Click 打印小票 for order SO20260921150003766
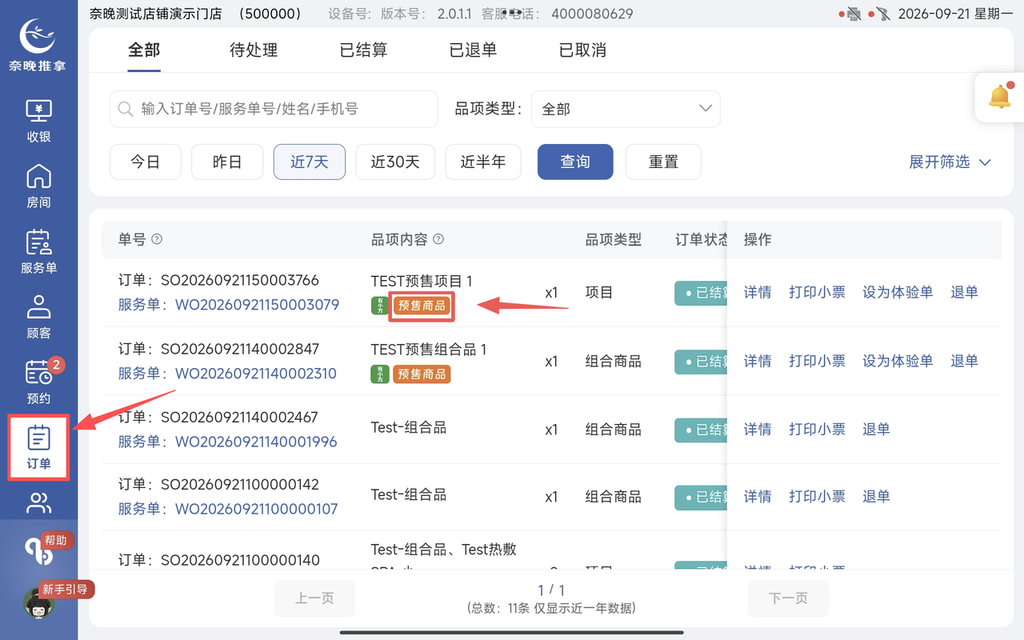Image resolution: width=1024 pixels, height=640 pixels. point(817,293)
